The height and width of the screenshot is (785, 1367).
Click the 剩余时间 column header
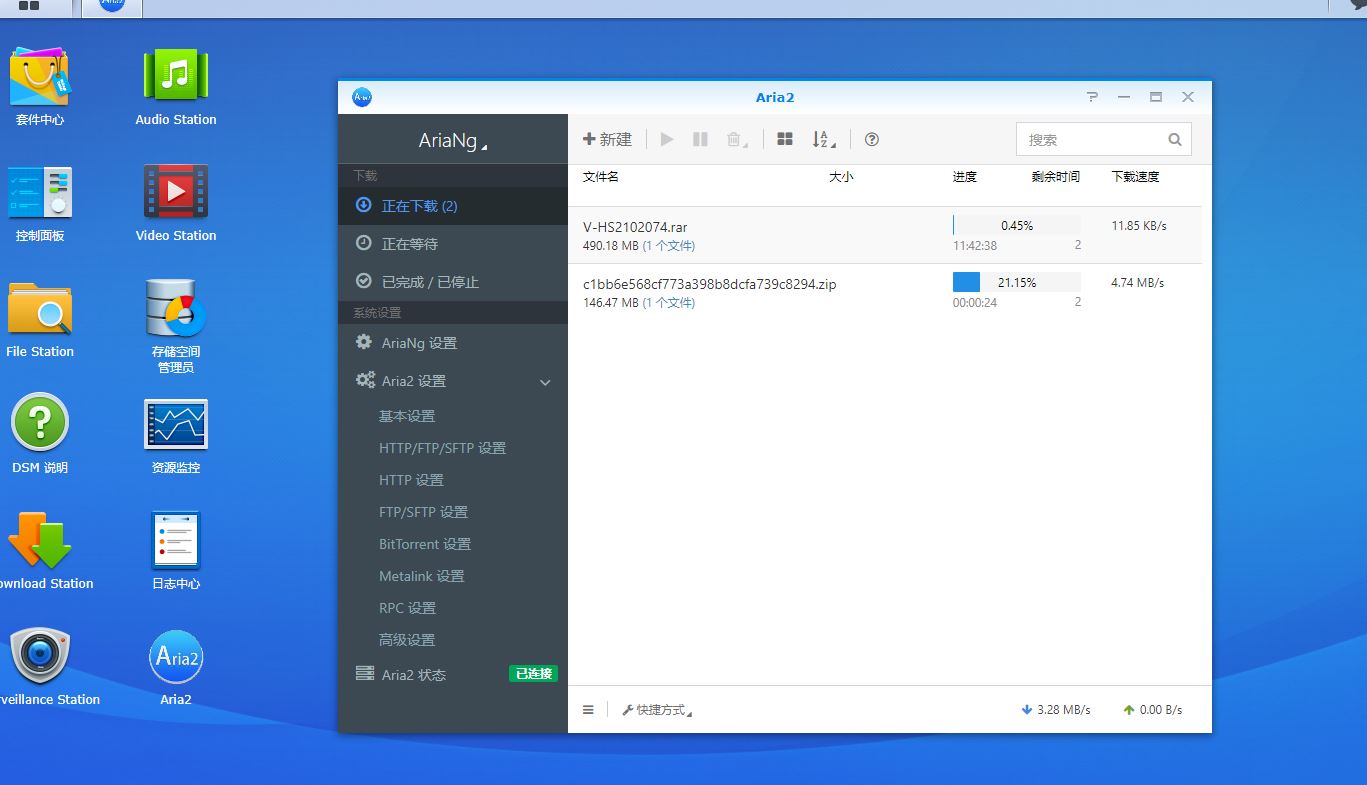[x=1056, y=177]
